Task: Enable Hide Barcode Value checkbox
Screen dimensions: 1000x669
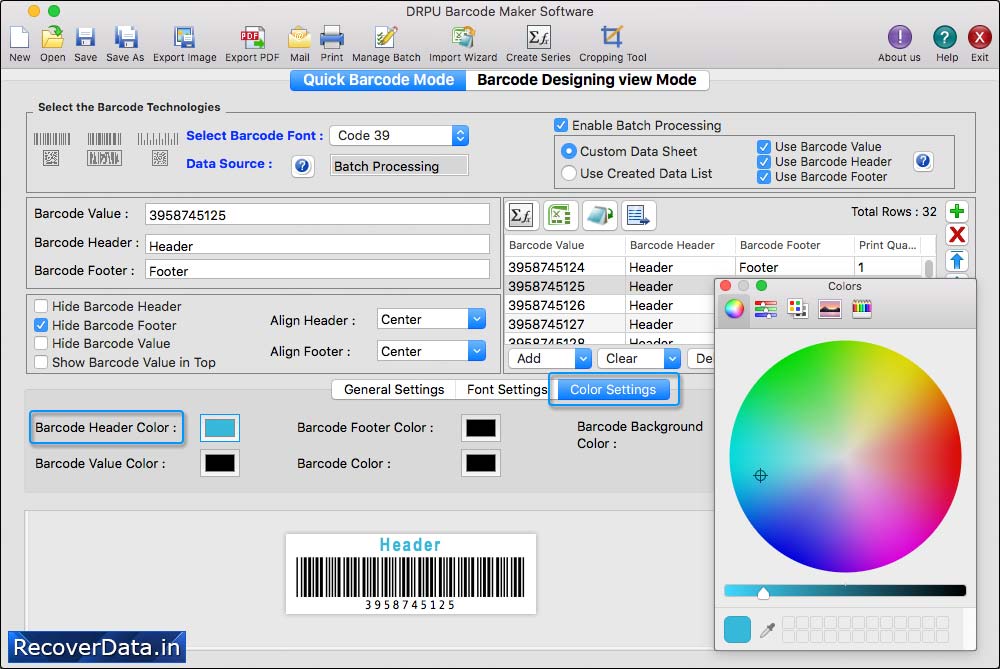Action: 41,344
